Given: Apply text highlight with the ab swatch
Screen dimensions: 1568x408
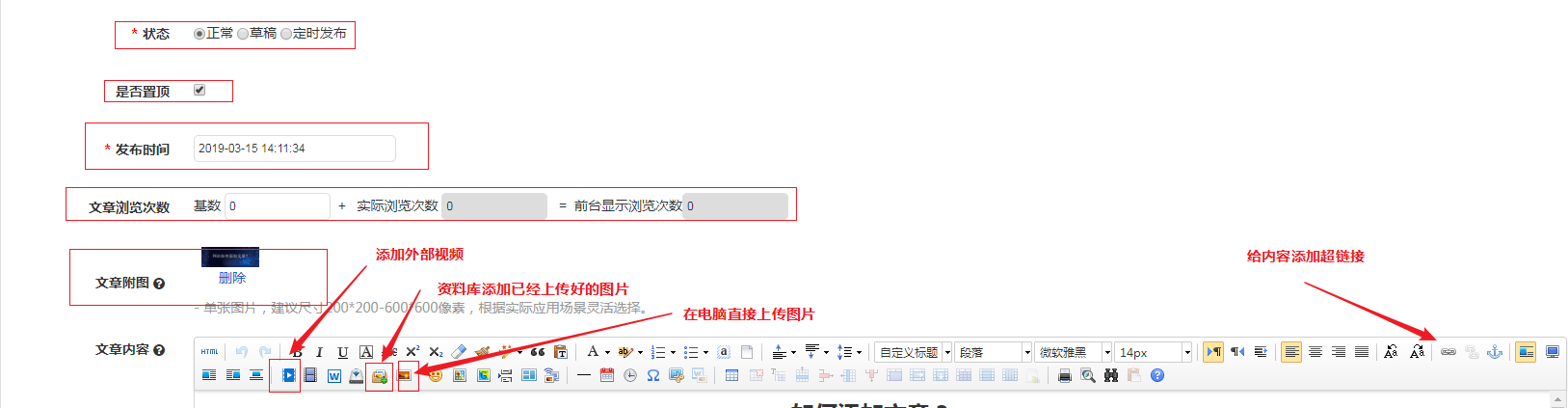Looking at the screenshot, I should pyautogui.click(x=625, y=352).
